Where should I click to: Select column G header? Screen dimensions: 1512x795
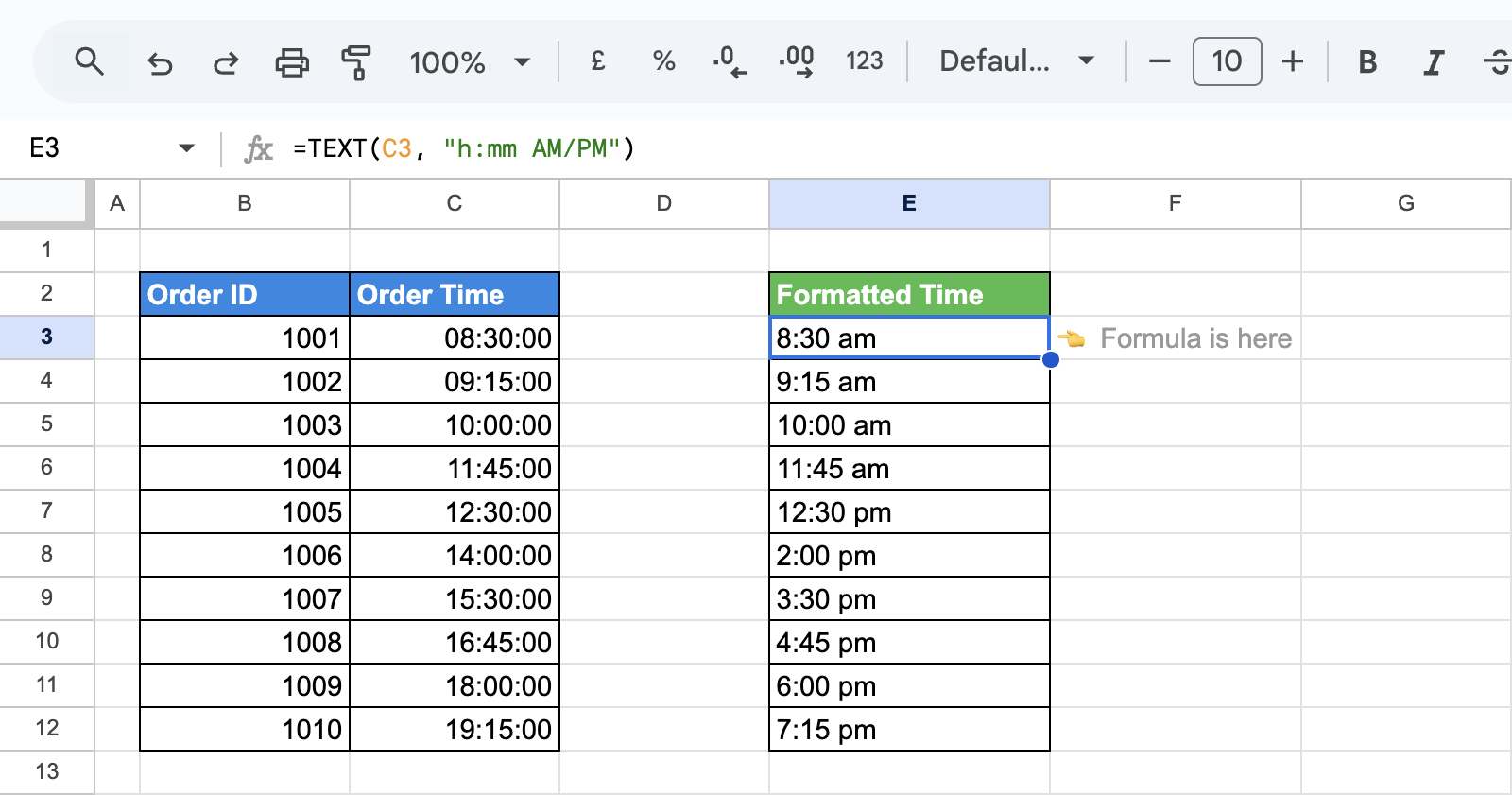pyautogui.click(x=1406, y=203)
